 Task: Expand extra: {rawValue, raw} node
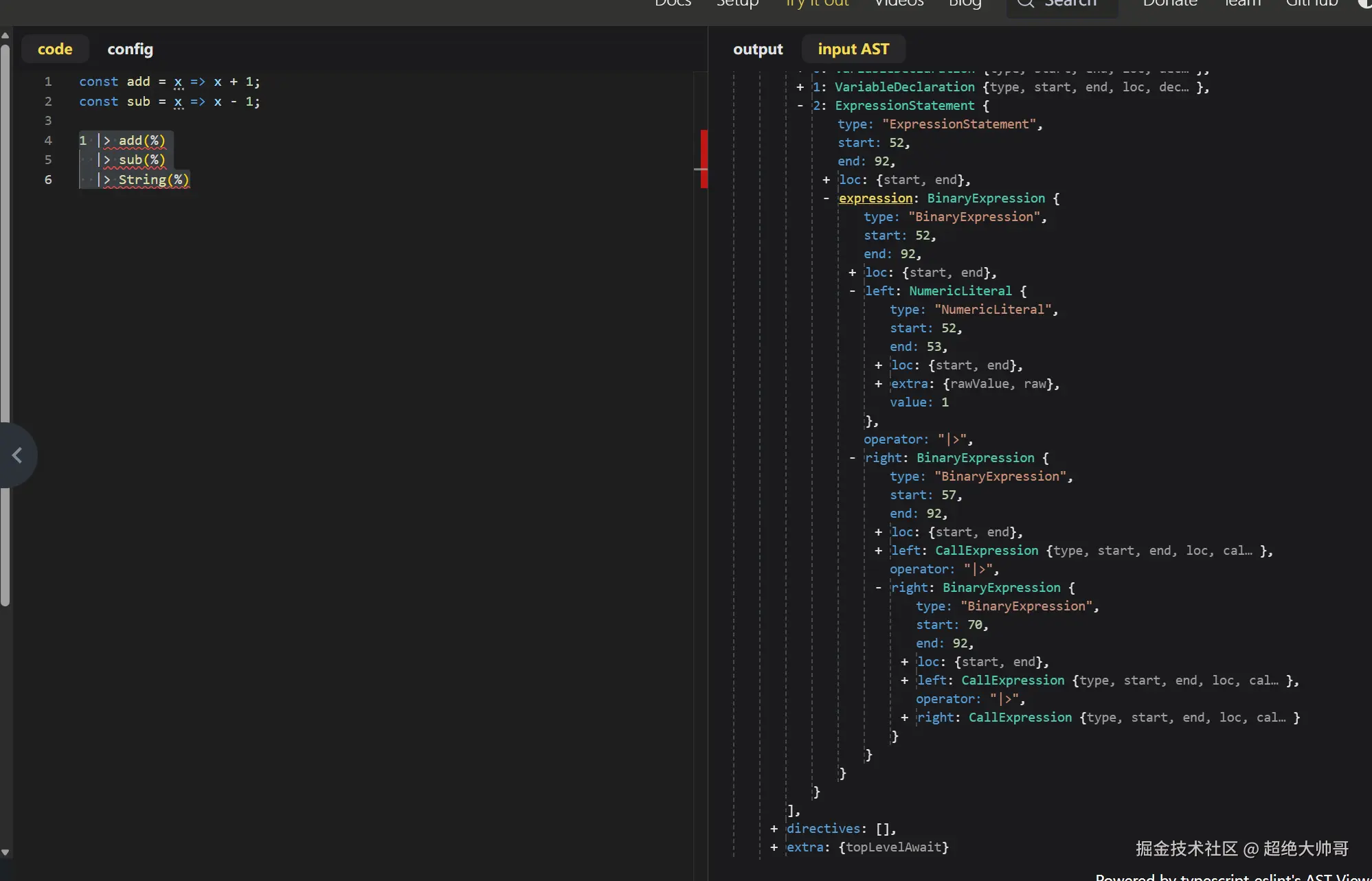pyautogui.click(x=878, y=384)
